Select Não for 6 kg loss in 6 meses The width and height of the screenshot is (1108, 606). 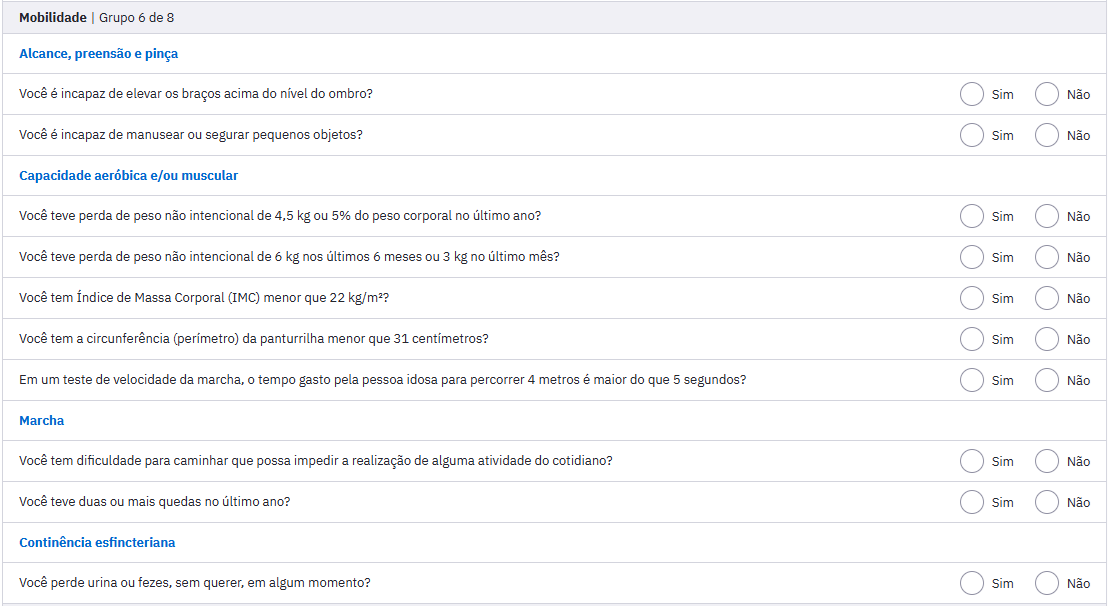(1047, 257)
